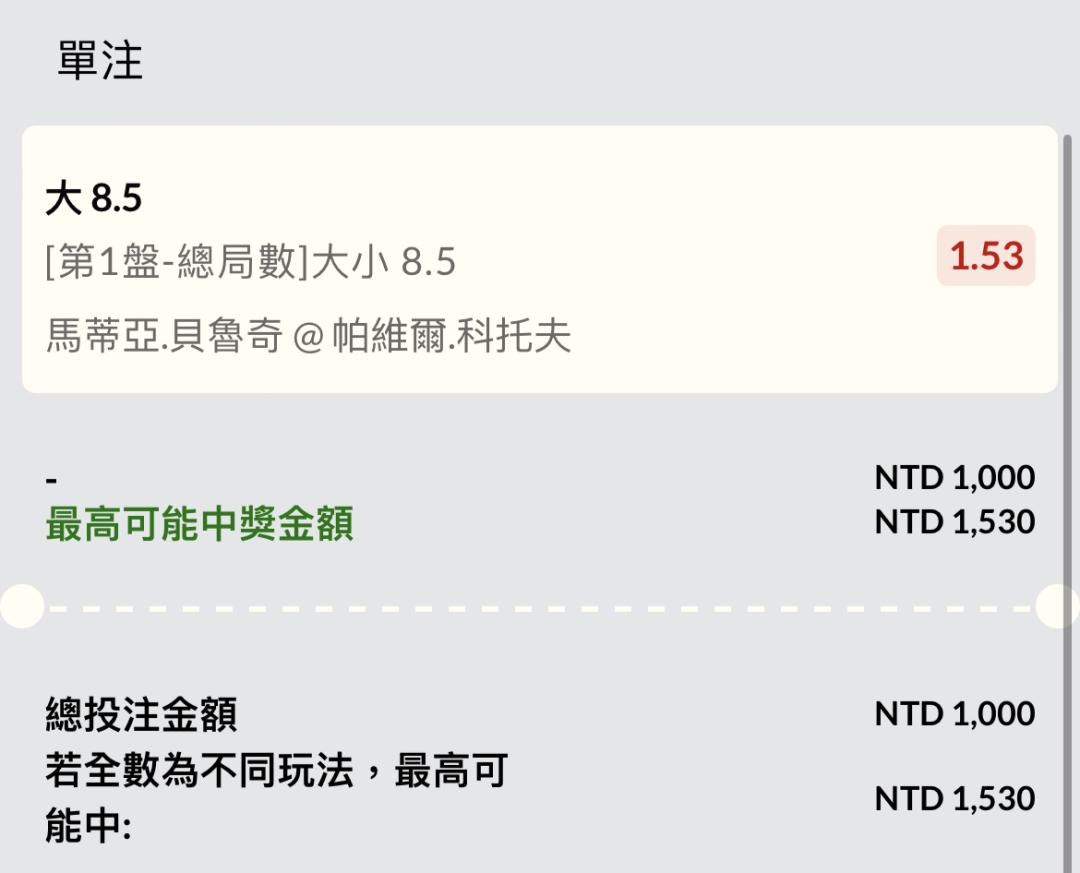
Task: Click the green 最高可能中獎金額 label
Action: [200, 523]
